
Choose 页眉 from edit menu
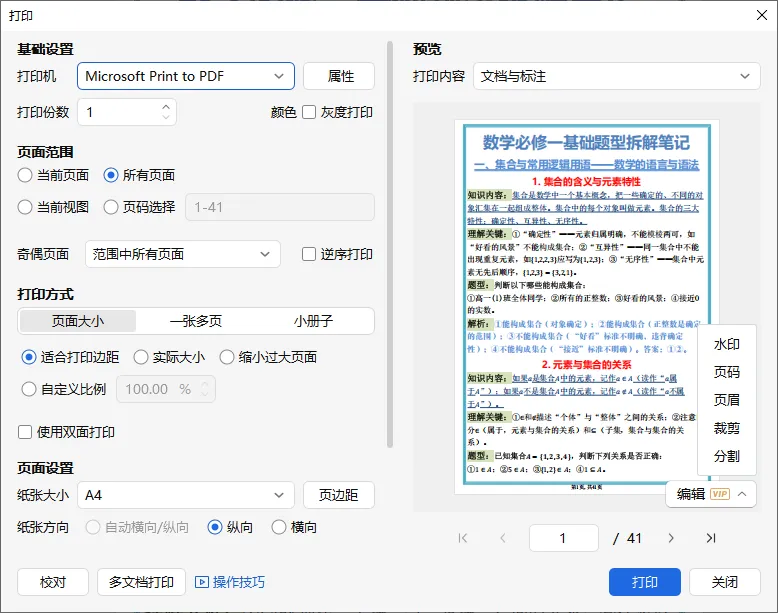[x=726, y=400]
